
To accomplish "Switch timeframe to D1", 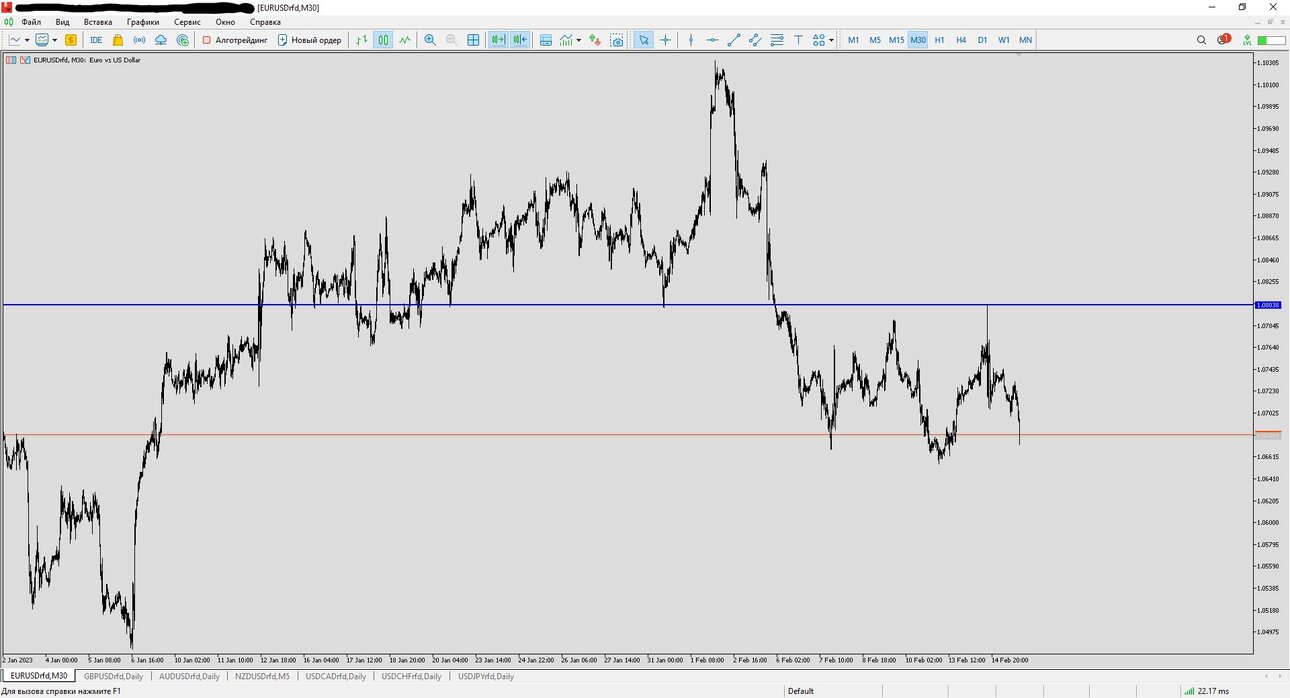I will 982,40.
